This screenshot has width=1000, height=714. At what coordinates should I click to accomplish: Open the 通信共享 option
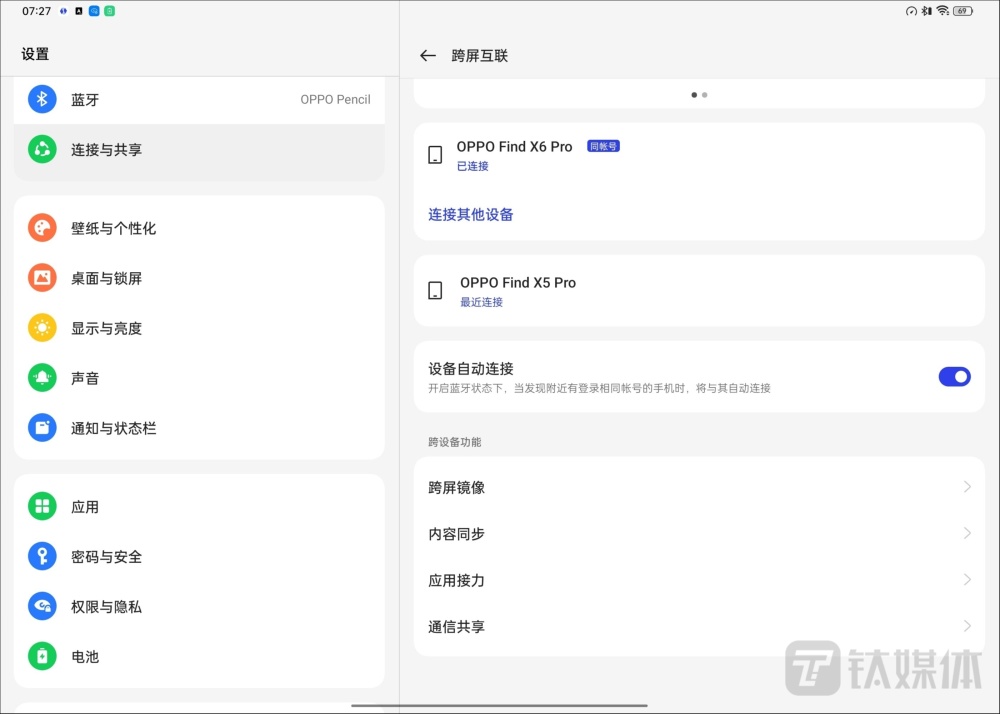click(x=700, y=627)
